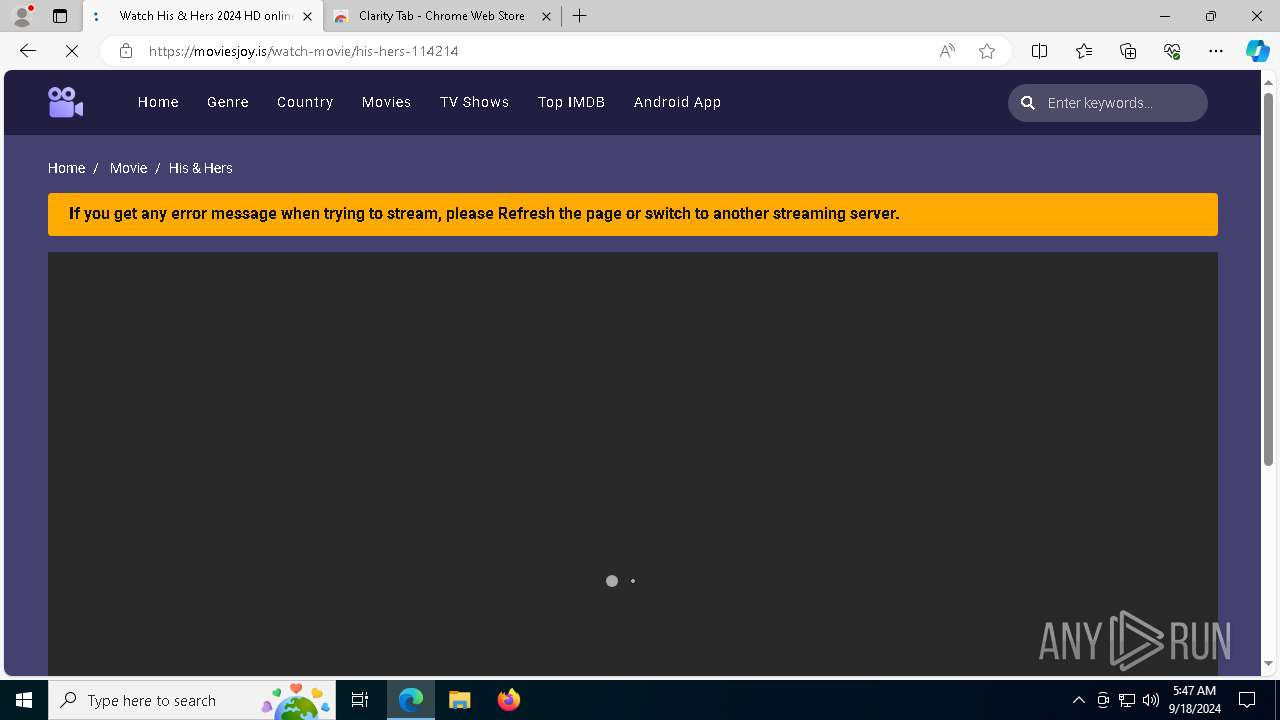
Task: Close the Clarity Tab Chrome Web Store tab
Action: click(546, 16)
